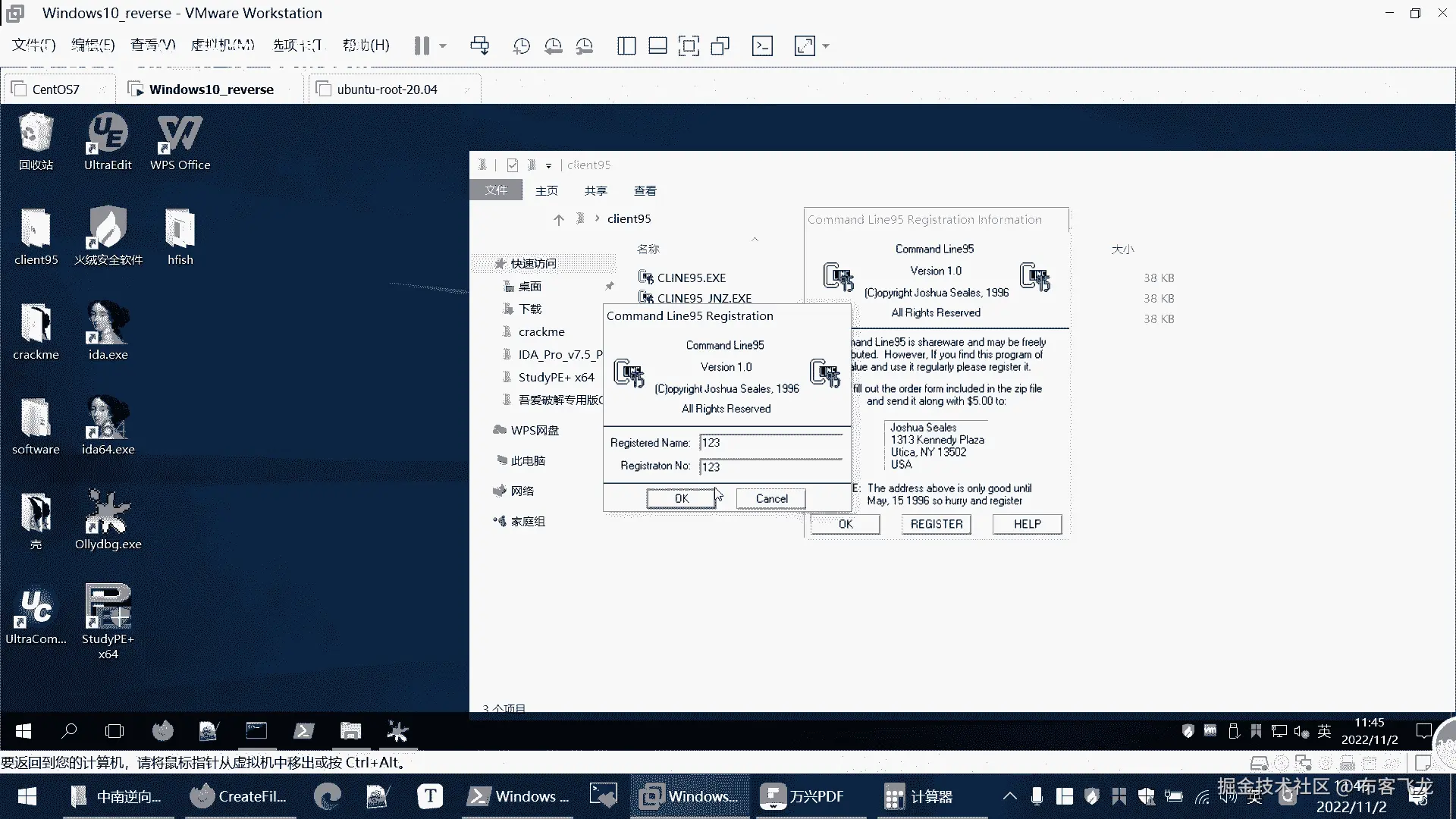Pause the virtual machine
This screenshot has height=819, width=1456.
coord(422,45)
